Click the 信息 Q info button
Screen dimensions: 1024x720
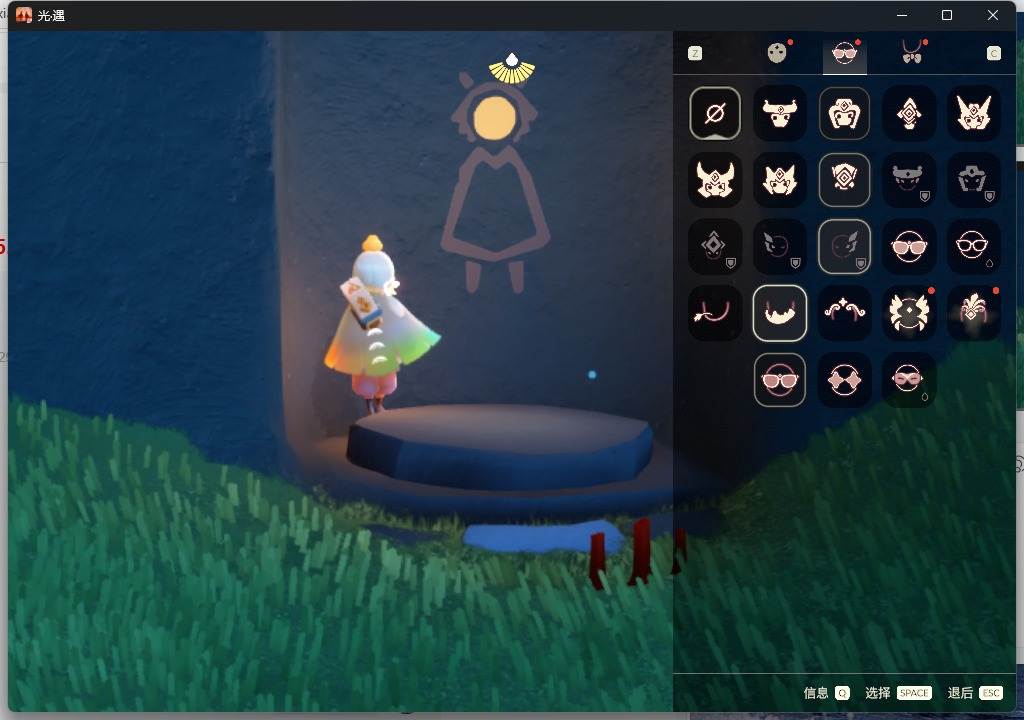point(826,693)
